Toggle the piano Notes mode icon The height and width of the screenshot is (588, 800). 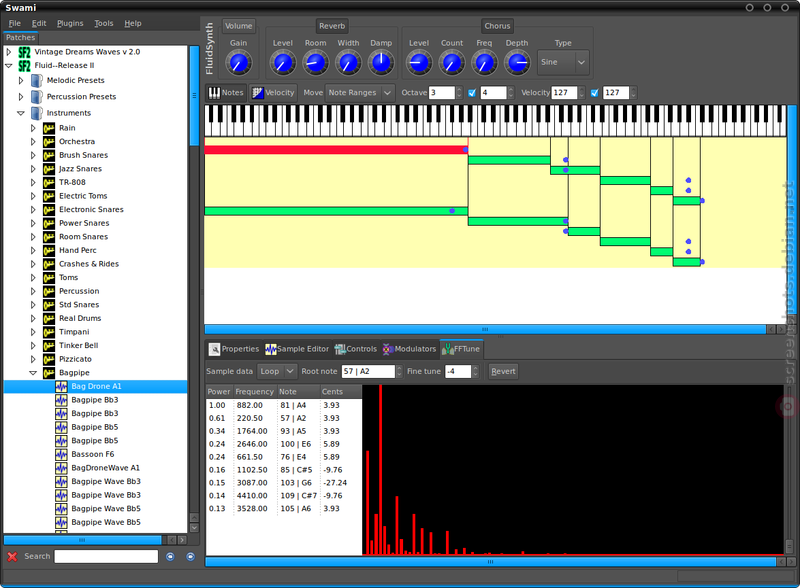pyautogui.click(x=214, y=92)
